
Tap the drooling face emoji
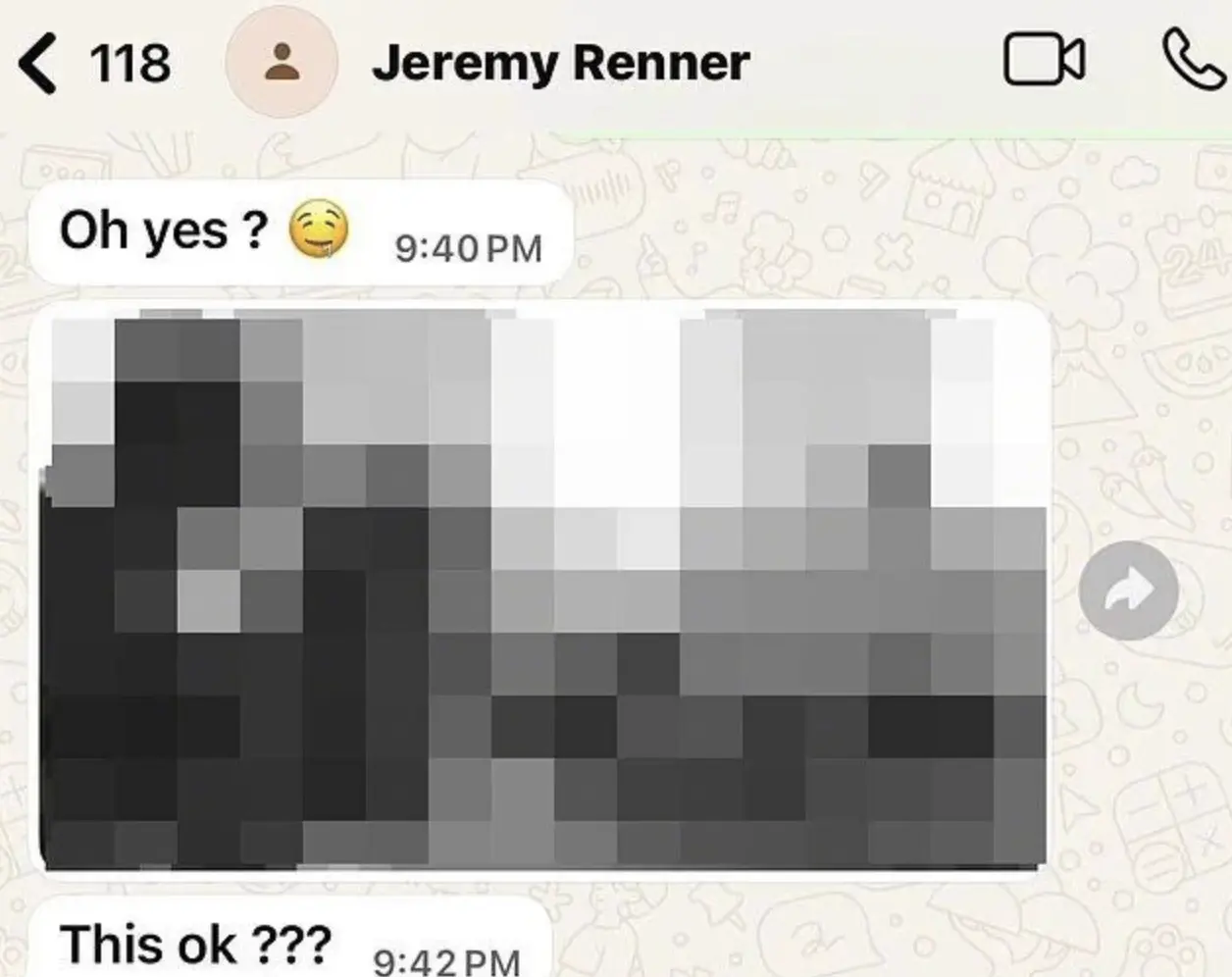point(318,230)
